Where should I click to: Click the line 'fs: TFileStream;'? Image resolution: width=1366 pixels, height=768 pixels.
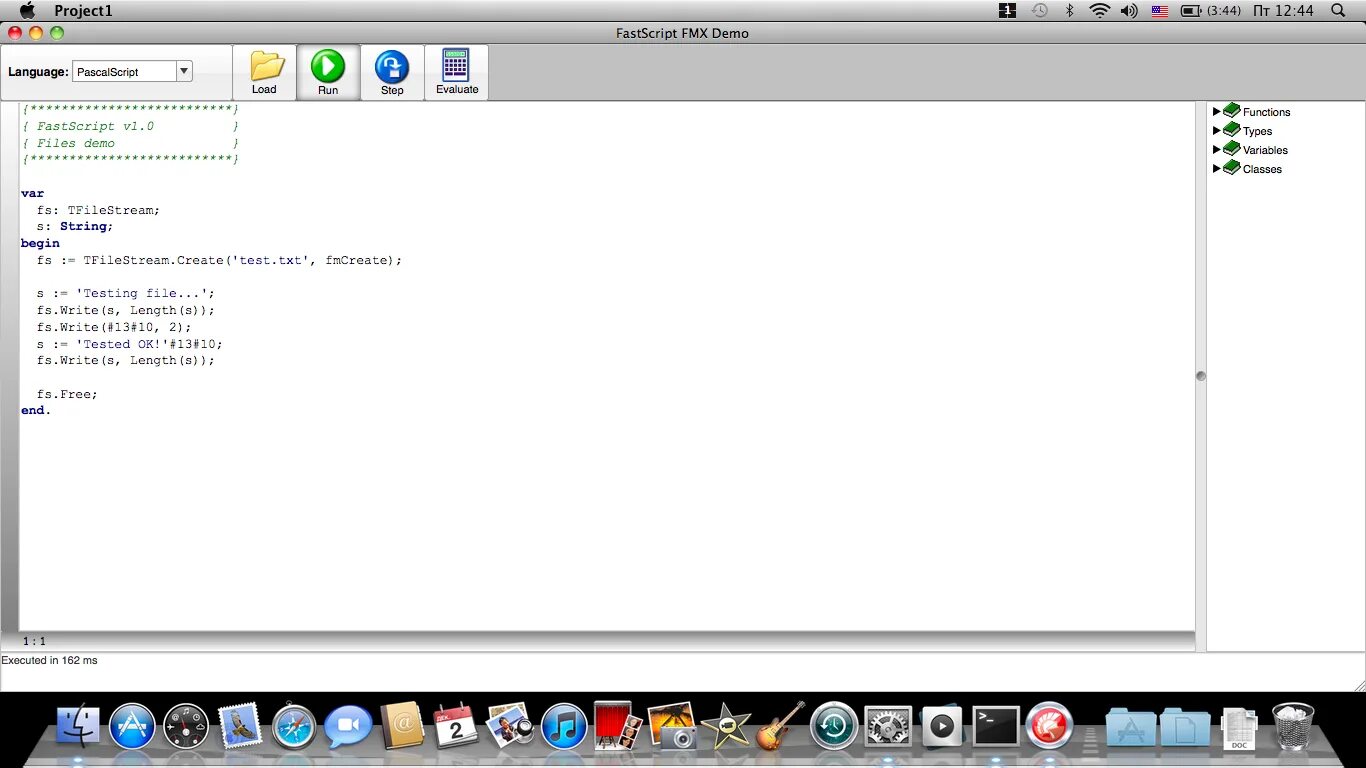[98, 210]
